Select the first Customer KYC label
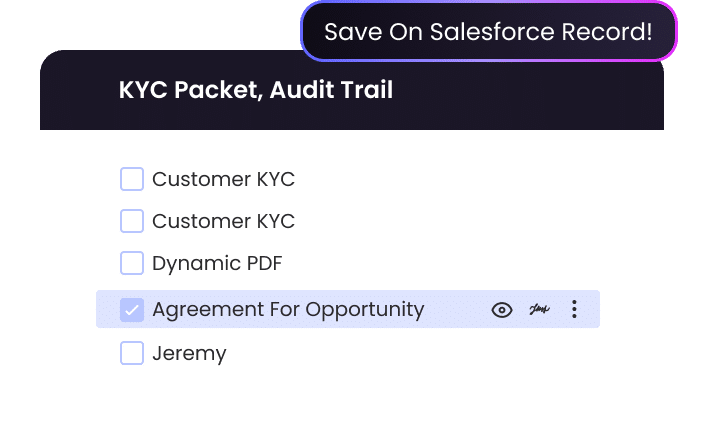 223,180
